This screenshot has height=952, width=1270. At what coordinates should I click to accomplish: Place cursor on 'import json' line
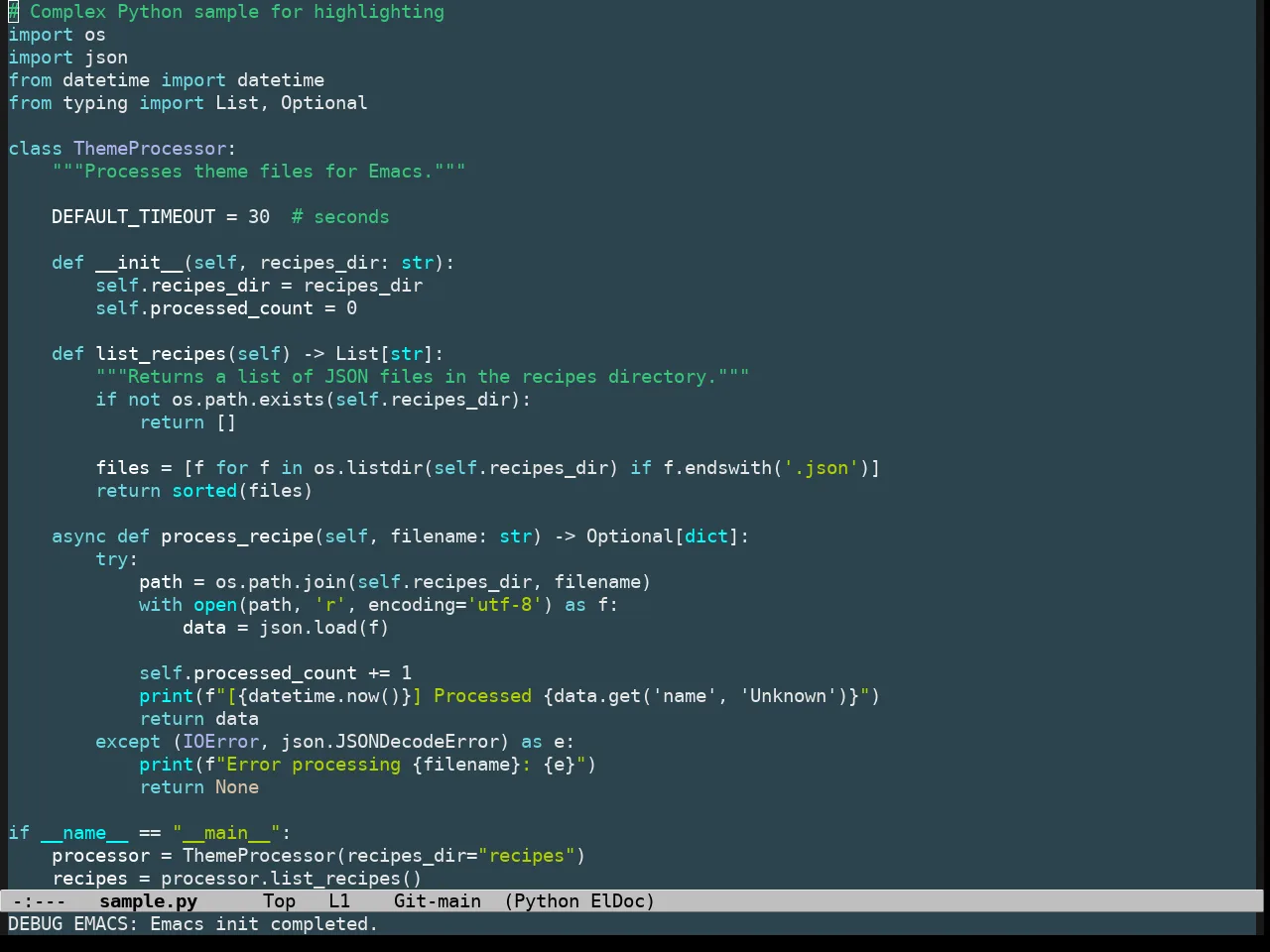pos(68,58)
